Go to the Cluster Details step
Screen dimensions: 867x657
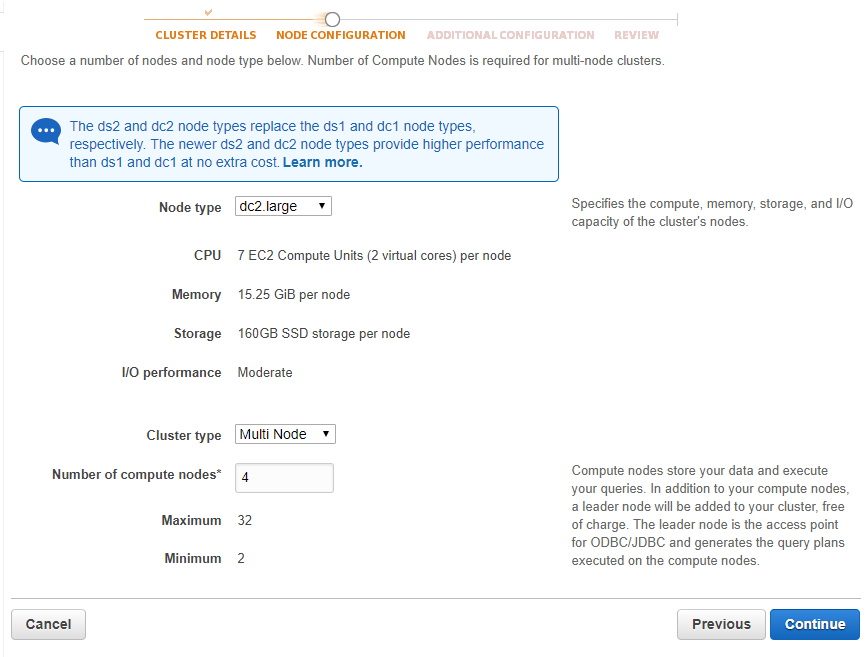click(x=205, y=35)
